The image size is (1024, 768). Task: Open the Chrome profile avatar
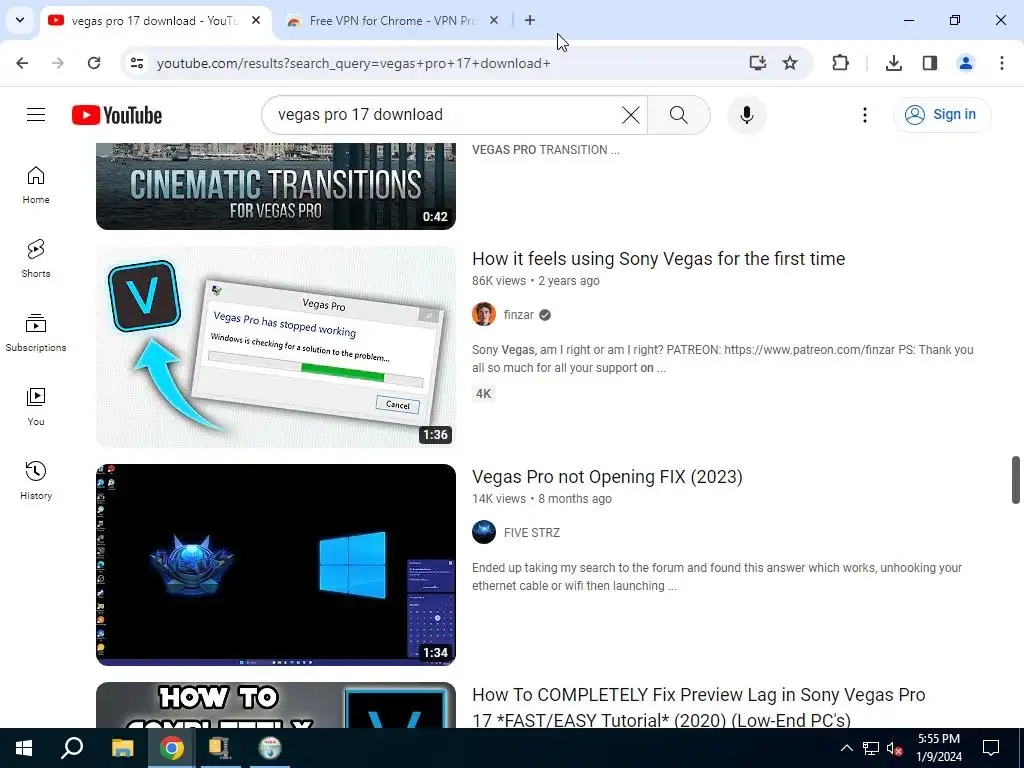click(x=966, y=63)
